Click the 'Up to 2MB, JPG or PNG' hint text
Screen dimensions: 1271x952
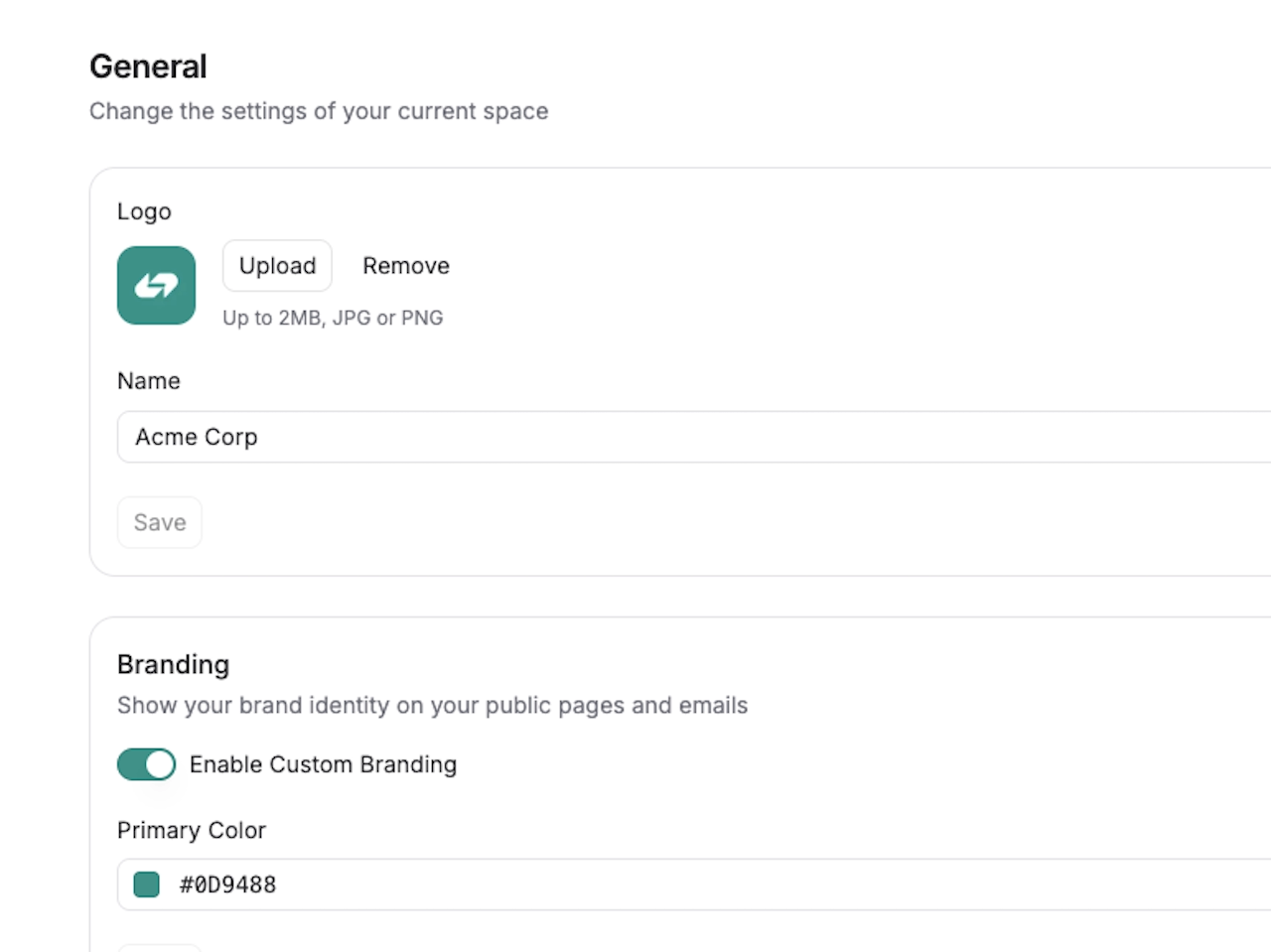(333, 318)
